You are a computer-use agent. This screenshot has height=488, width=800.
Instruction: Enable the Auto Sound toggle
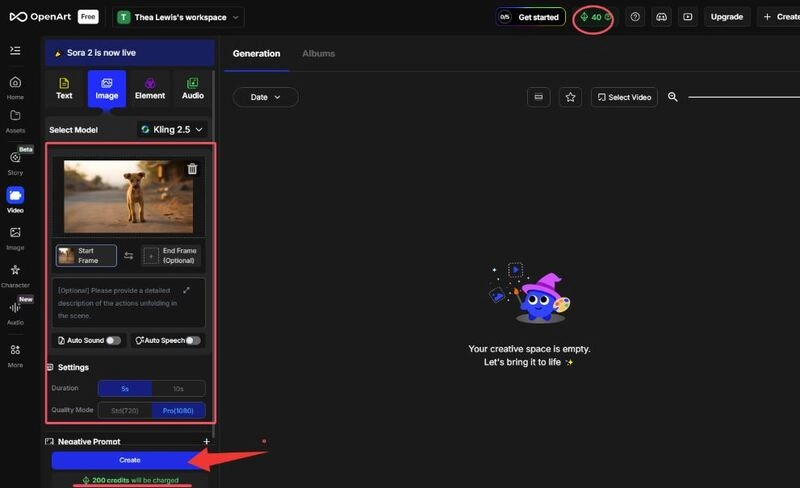(x=113, y=340)
